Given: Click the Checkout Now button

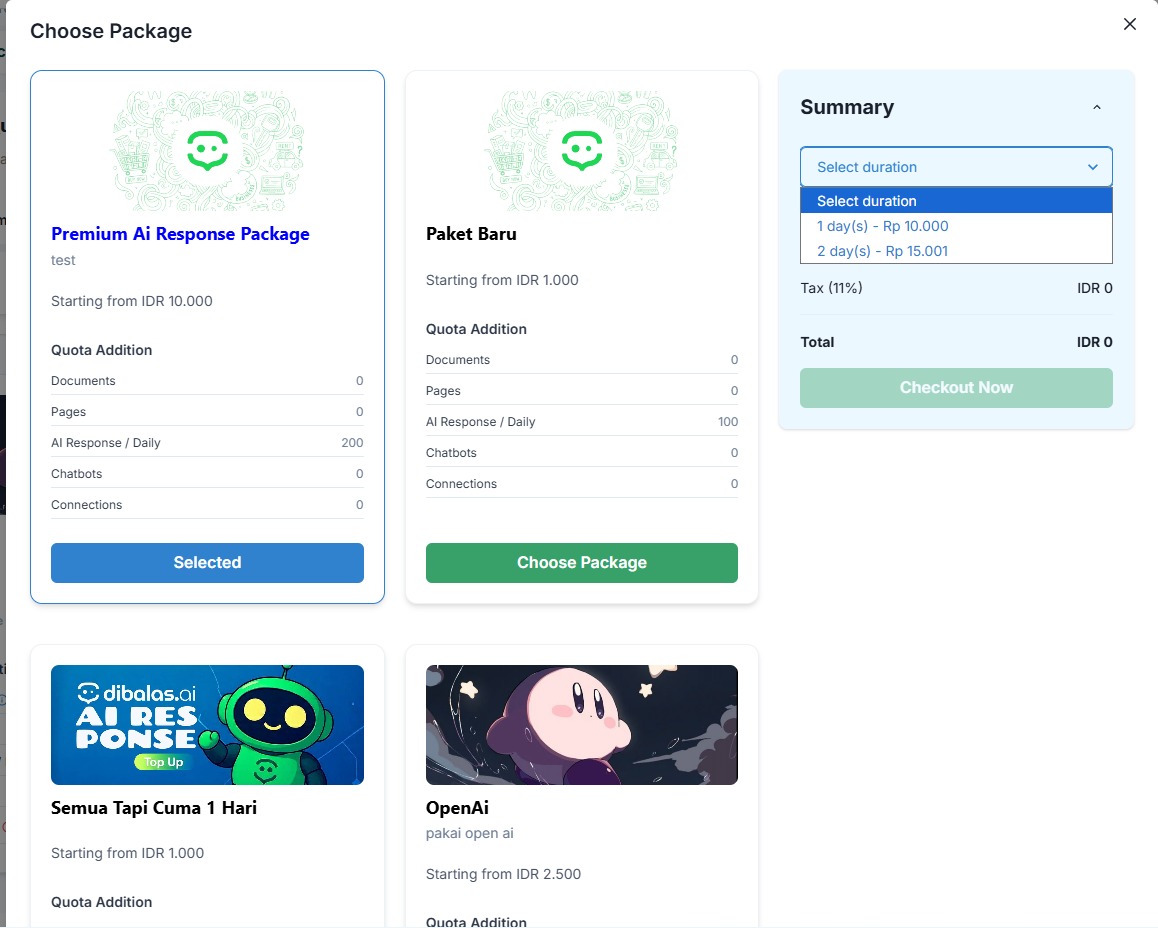Looking at the screenshot, I should pos(956,387).
